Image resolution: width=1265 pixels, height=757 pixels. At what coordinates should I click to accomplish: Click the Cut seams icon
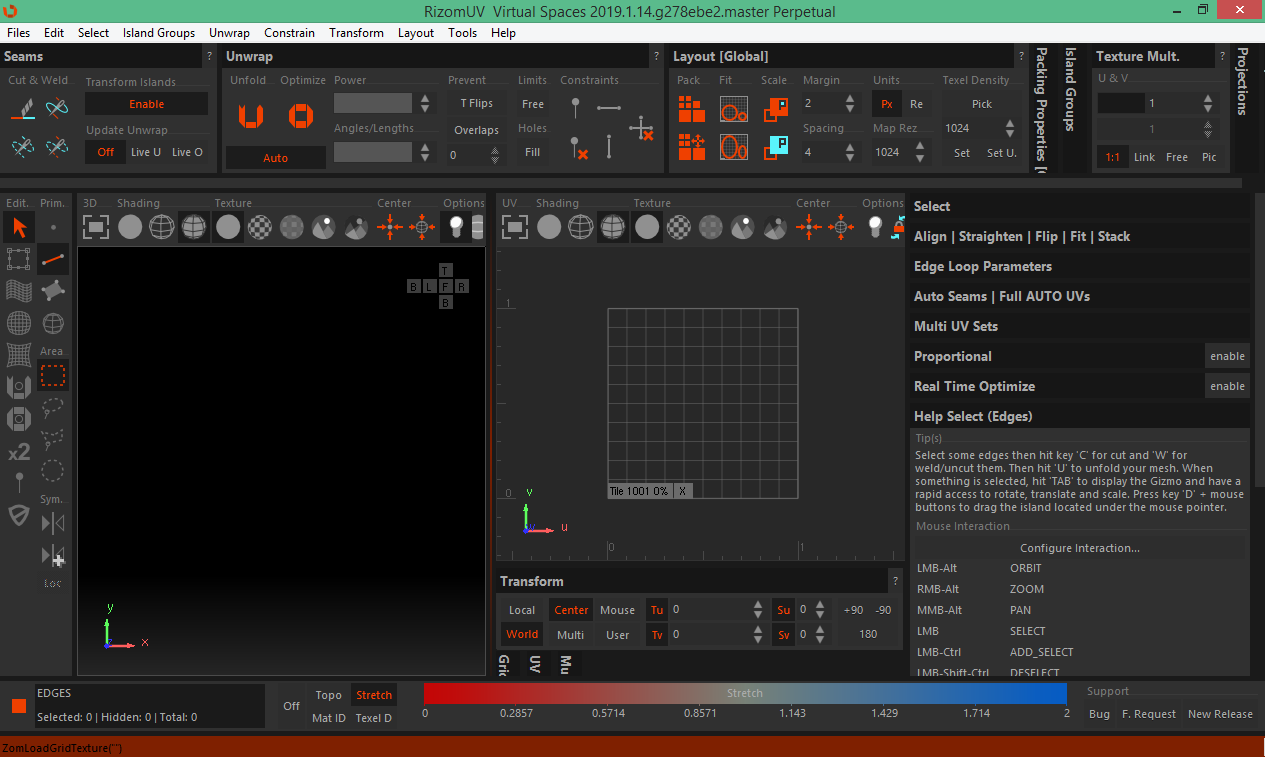[x=23, y=107]
